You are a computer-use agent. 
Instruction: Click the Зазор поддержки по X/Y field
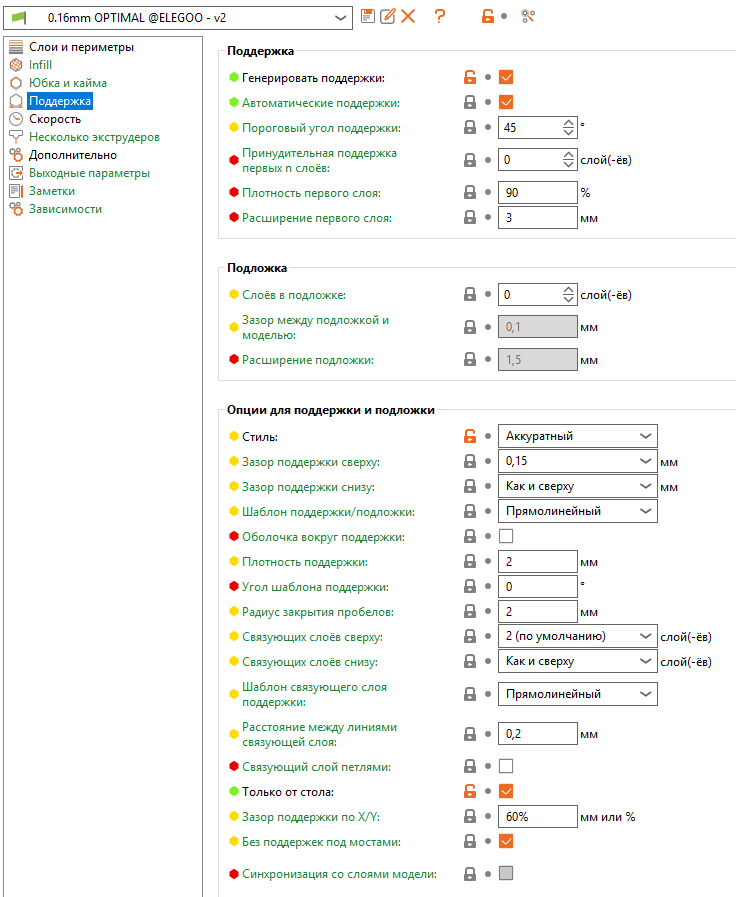pyautogui.click(x=537, y=816)
